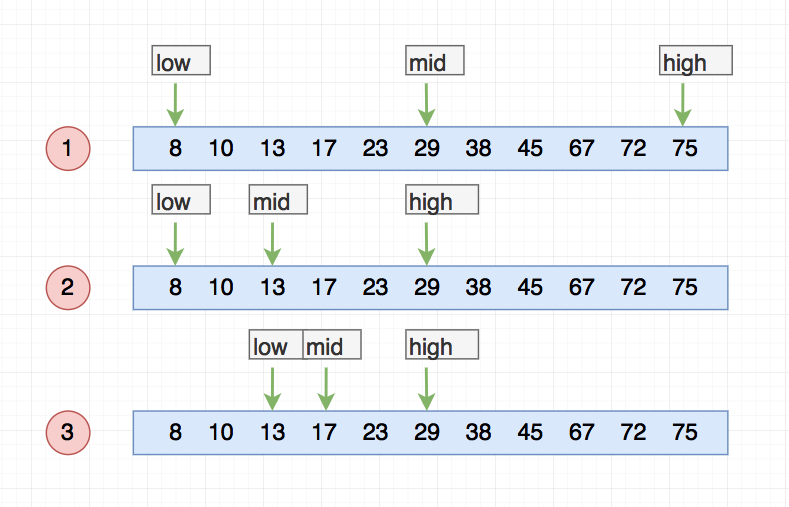Click number 17 in the third array
This screenshot has width=789, height=507.
point(324,433)
